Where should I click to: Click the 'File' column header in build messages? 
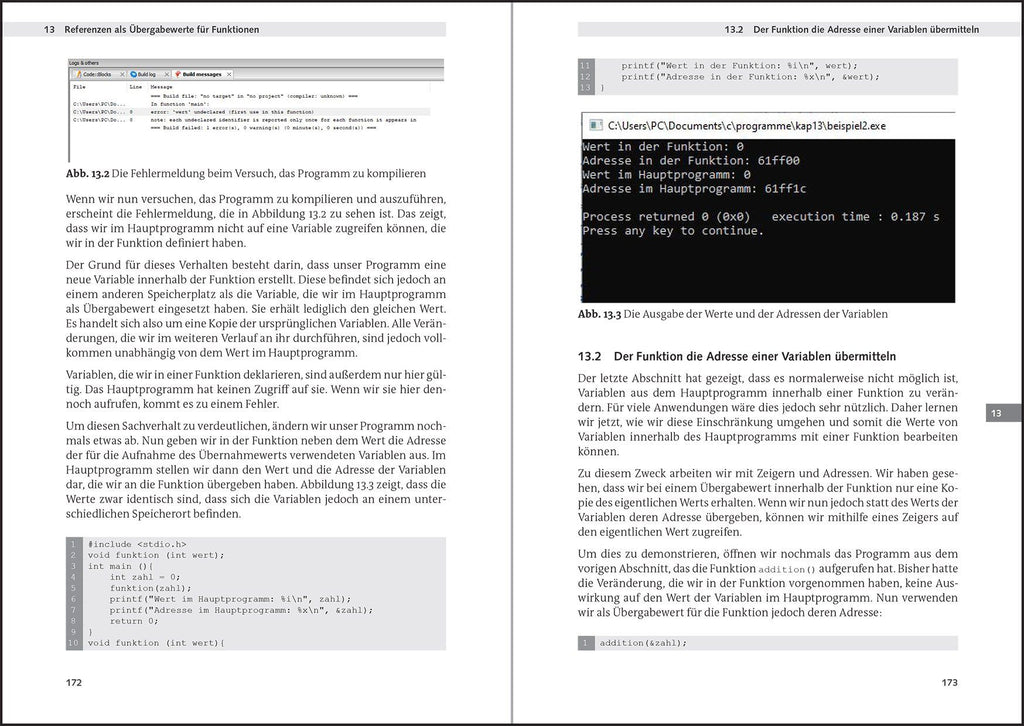79,87
